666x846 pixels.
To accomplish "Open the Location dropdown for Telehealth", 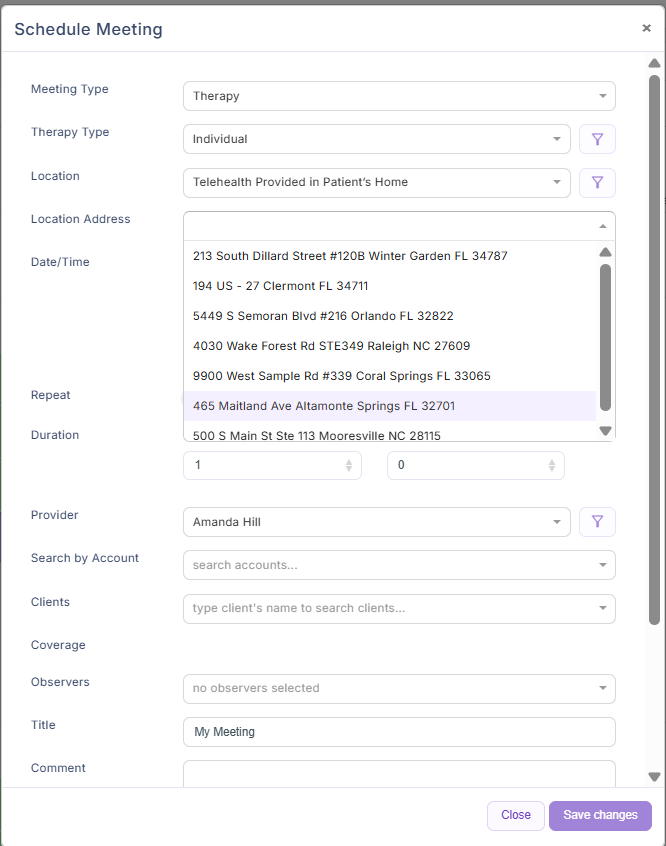I will click(x=376, y=183).
